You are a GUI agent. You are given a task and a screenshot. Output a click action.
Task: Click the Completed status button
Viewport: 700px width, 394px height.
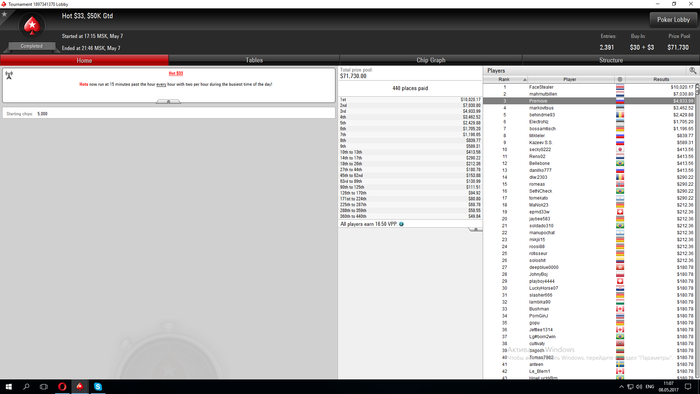click(x=31, y=46)
